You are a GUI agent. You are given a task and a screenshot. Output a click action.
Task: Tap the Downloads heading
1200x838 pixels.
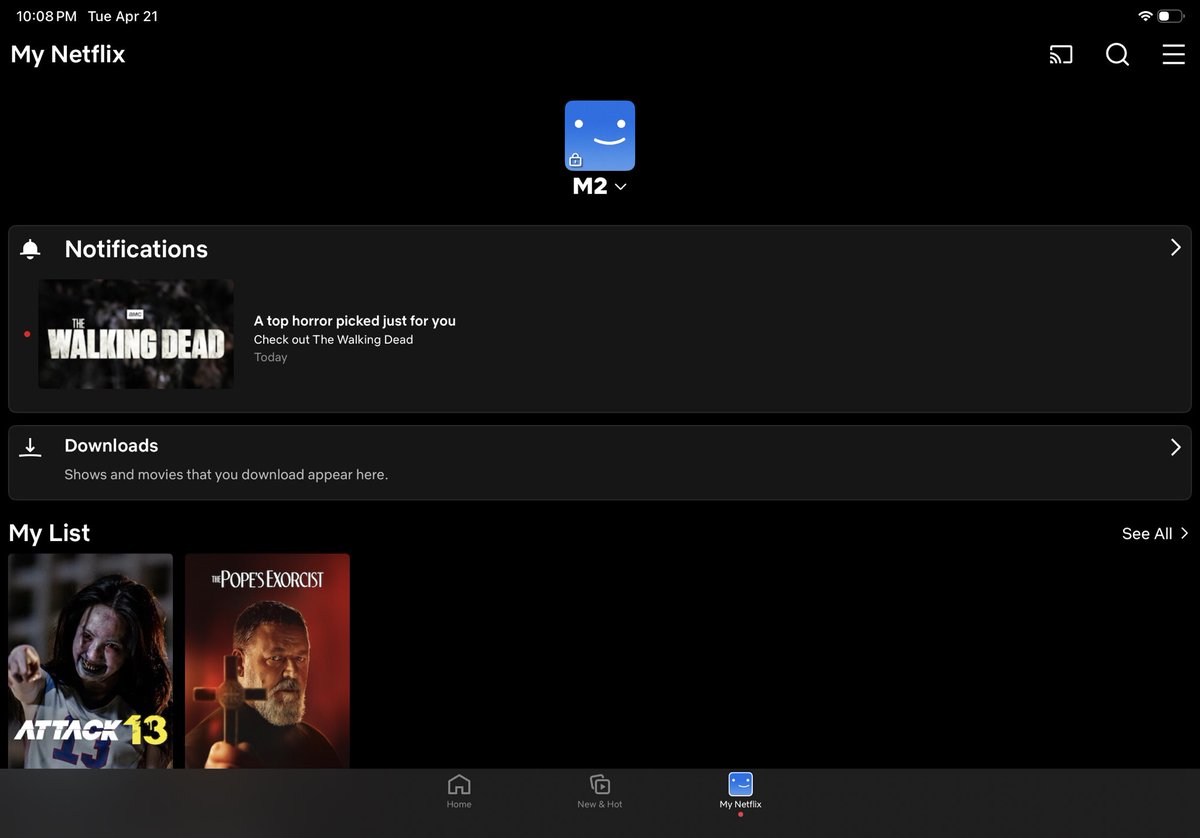point(111,446)
